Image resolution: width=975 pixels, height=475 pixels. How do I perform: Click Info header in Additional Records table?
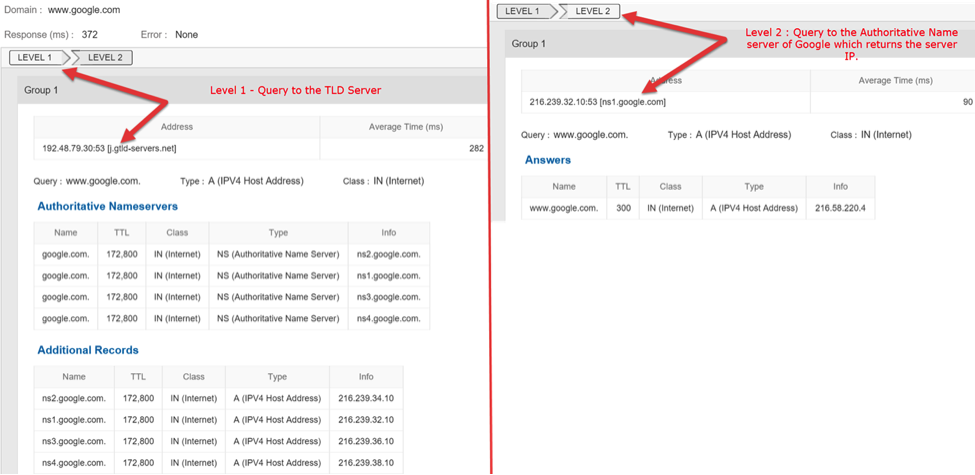(366, 377)
